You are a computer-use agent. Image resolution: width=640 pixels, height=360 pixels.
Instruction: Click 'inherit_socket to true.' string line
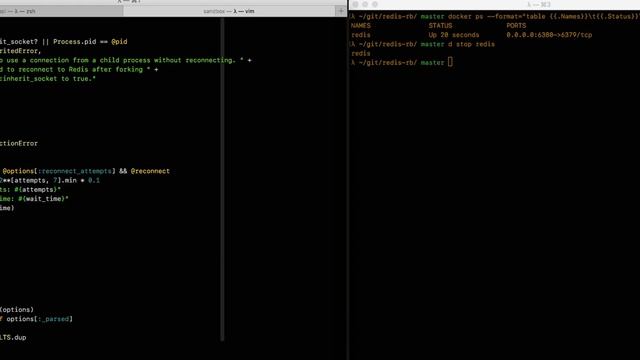tap(48, 78)
